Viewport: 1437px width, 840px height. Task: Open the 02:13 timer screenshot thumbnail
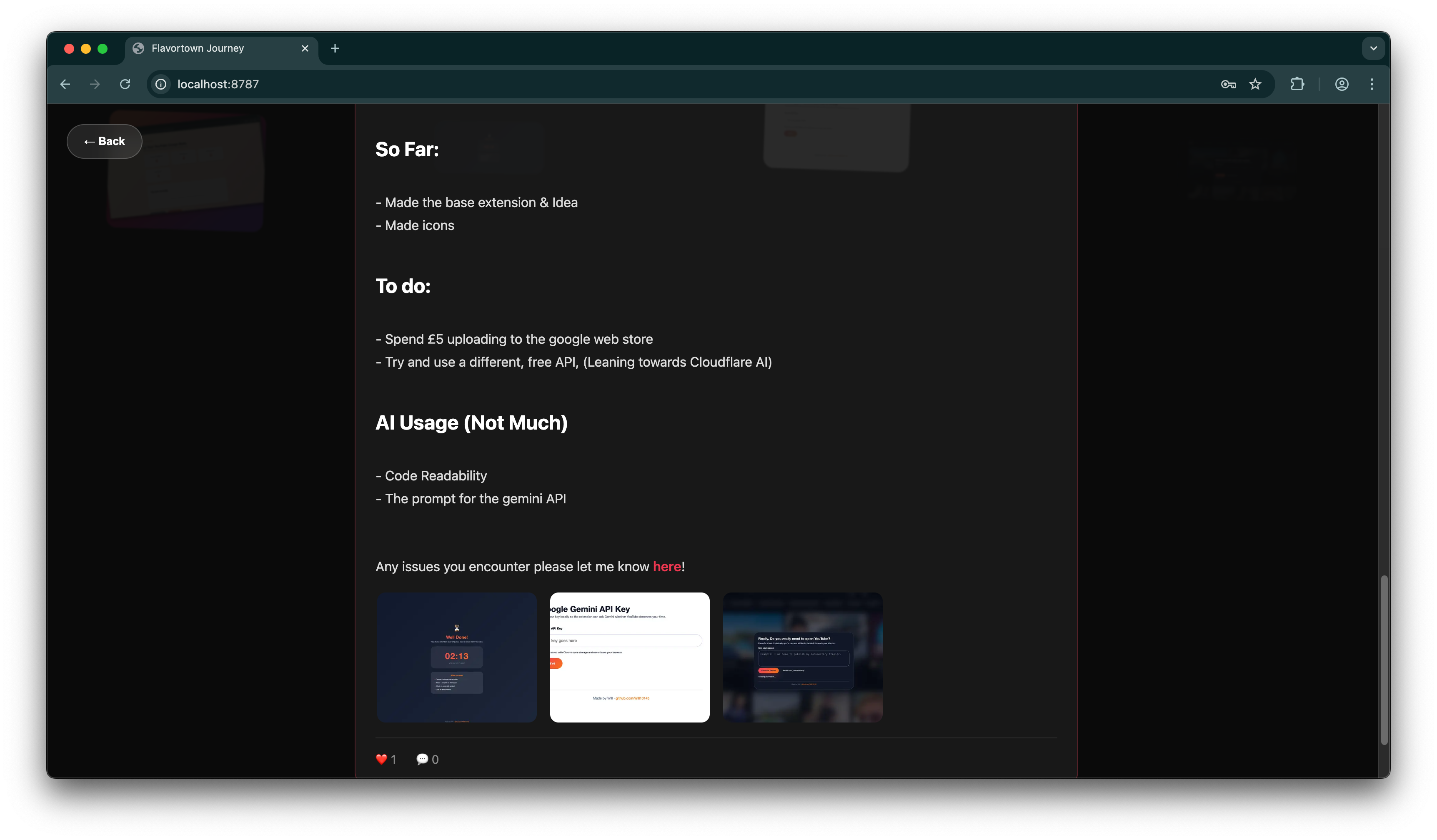click(x=456, y=657)
